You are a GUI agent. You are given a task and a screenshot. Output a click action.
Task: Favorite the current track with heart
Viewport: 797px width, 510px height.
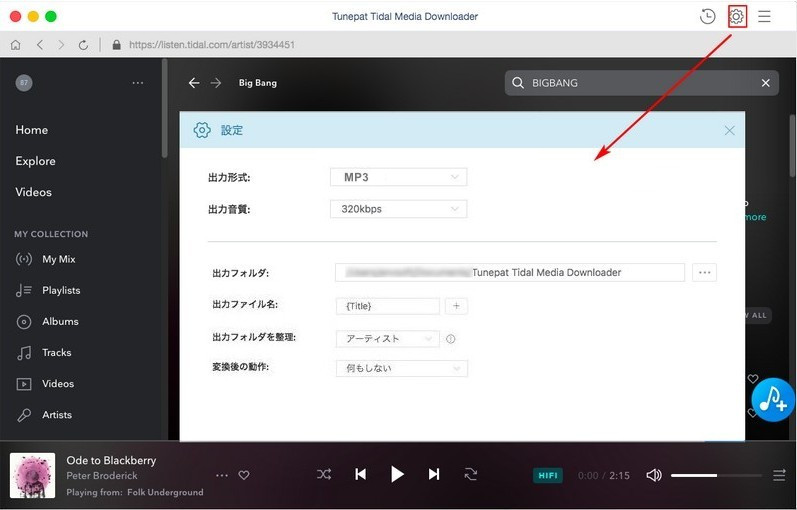coord(244,475)
